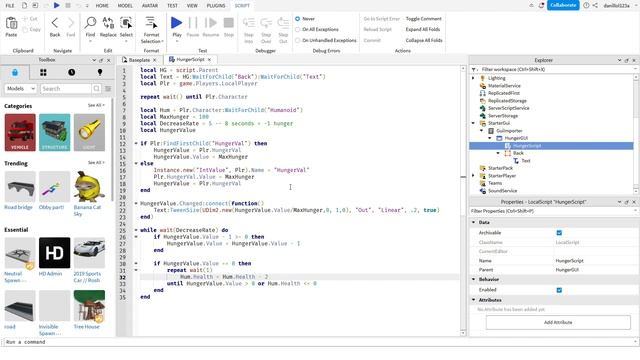The width and height of the screenshot is (640, 360).
Task: Click the Resume test icon
Action: coord(211,23)
